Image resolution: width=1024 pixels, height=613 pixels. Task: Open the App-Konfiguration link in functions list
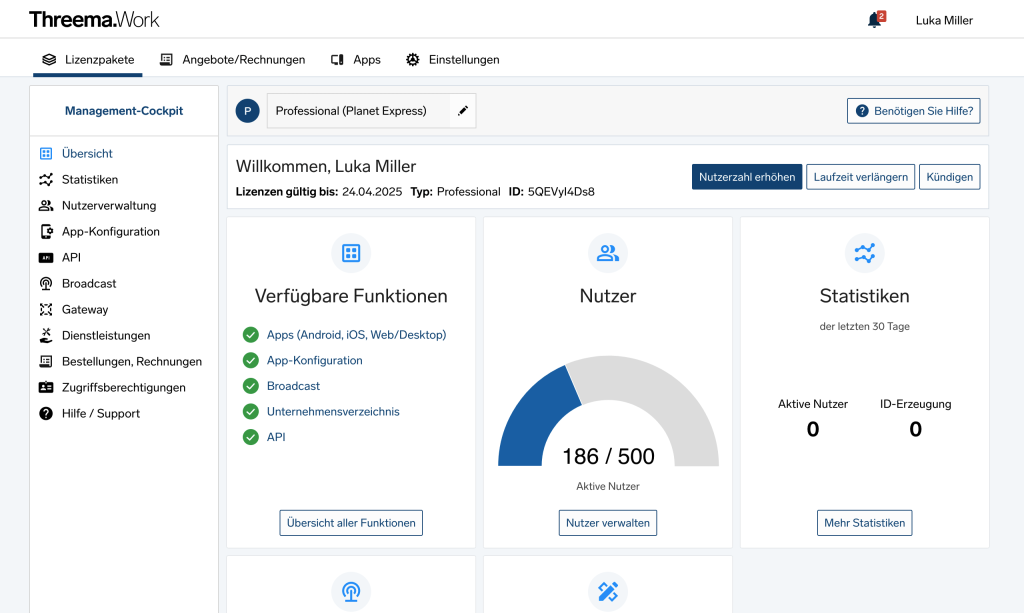(x=315, y=360)
